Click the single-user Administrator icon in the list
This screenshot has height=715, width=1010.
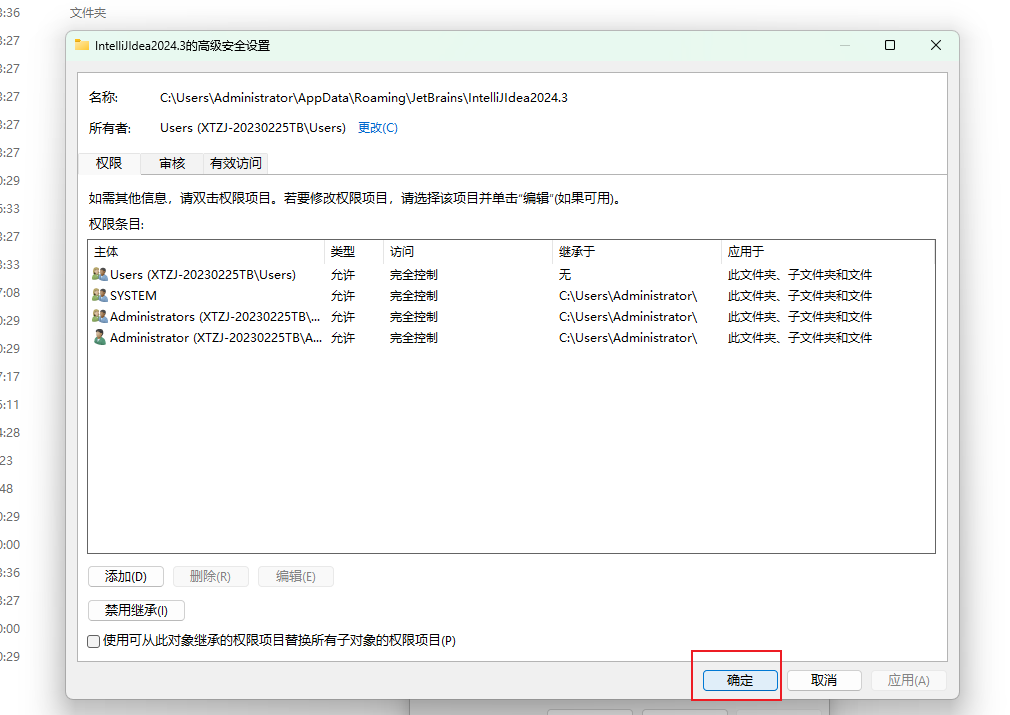[100, 338]
